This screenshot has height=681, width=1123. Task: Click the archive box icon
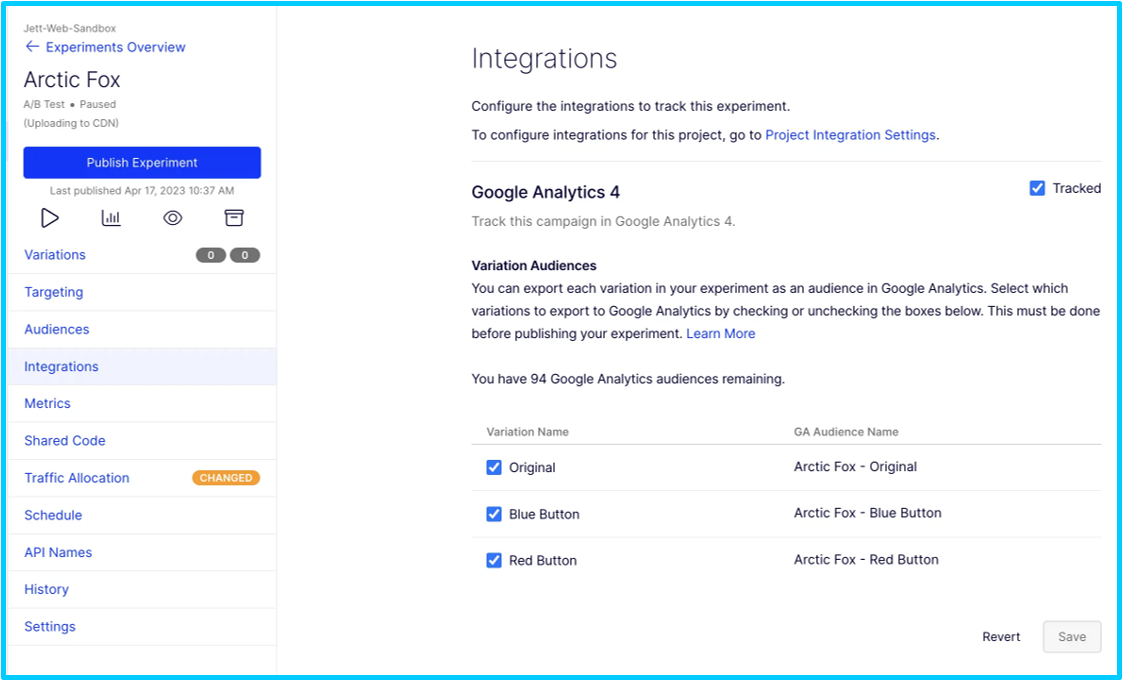234,218
